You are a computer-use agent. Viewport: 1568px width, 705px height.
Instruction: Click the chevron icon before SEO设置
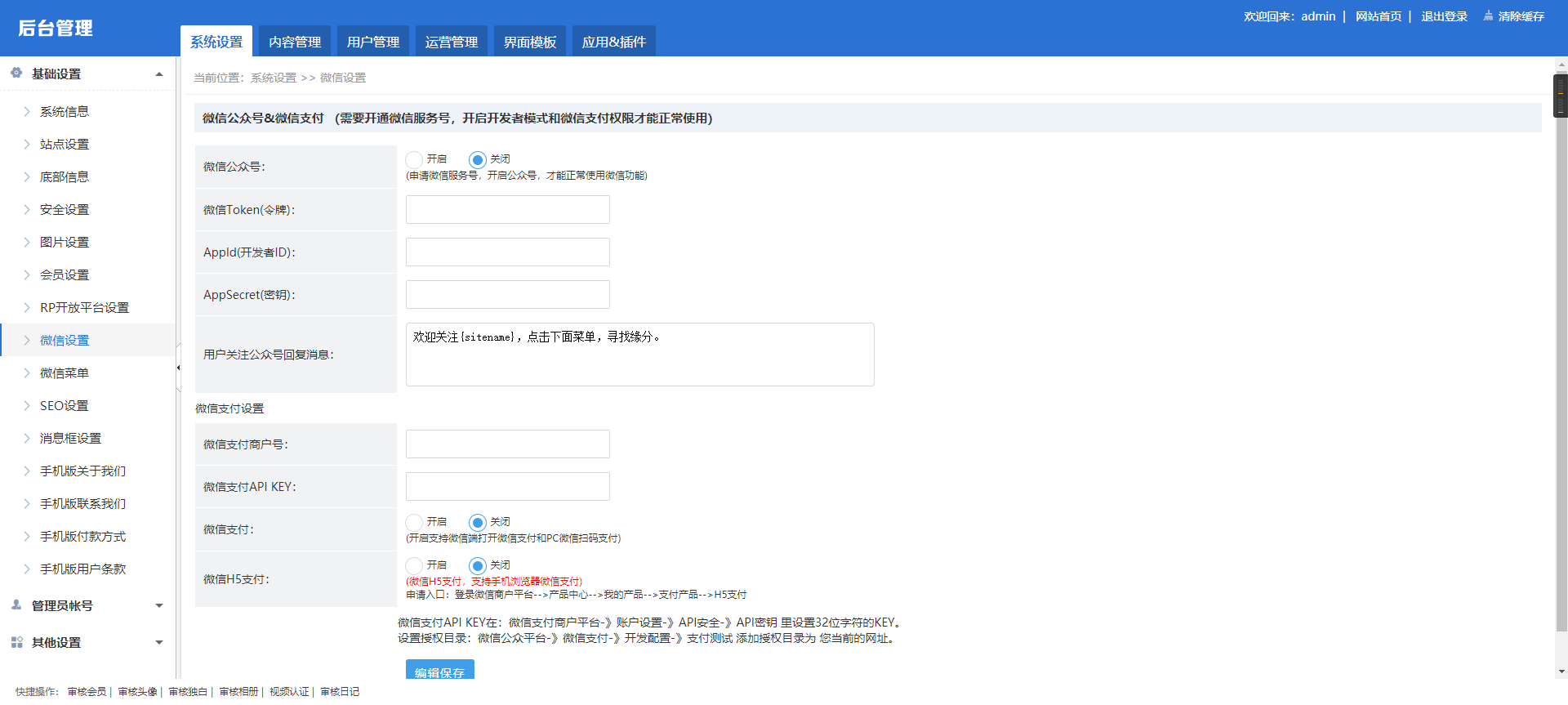click(27, 405)
